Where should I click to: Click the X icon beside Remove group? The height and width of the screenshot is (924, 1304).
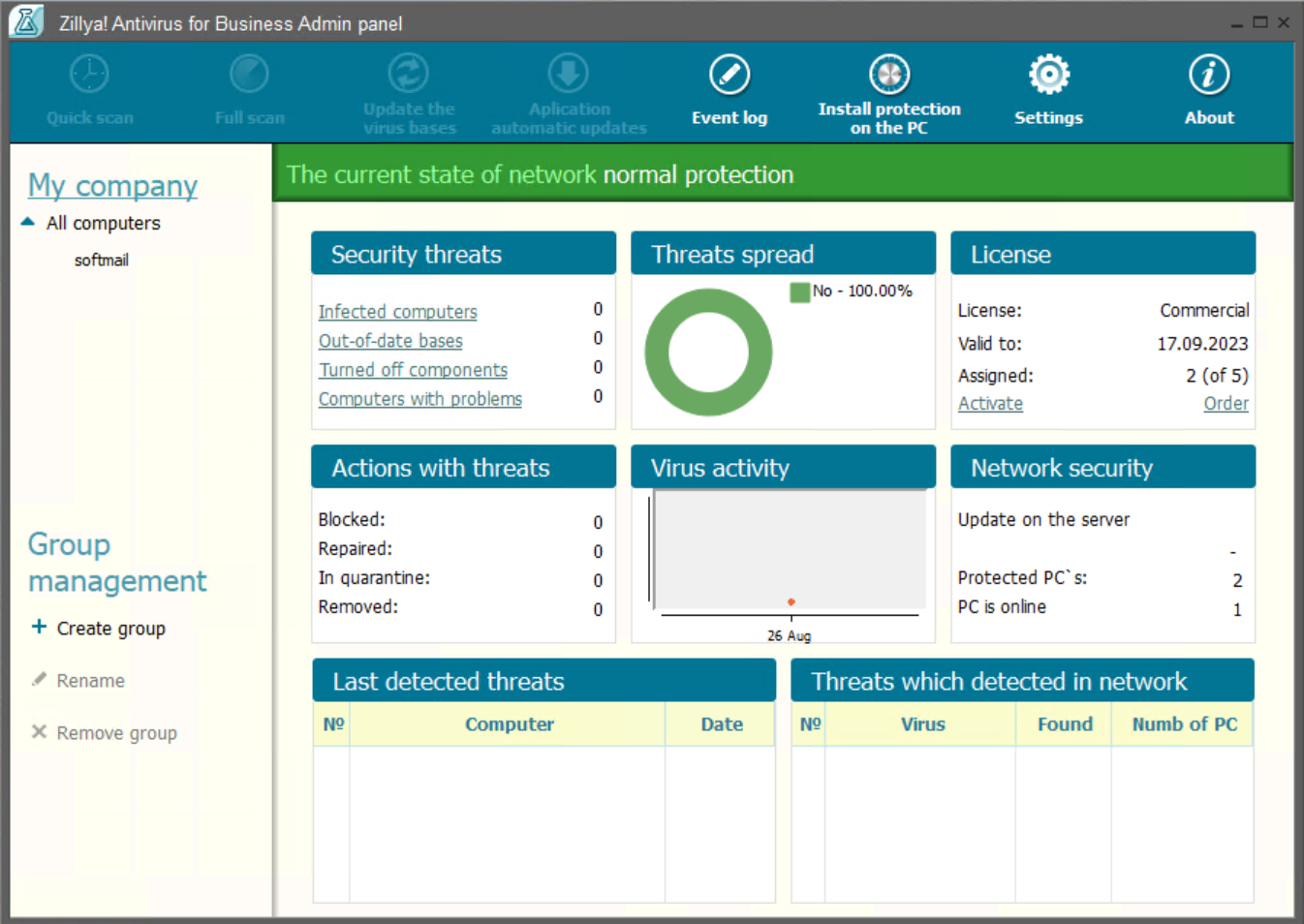(39, 731)
